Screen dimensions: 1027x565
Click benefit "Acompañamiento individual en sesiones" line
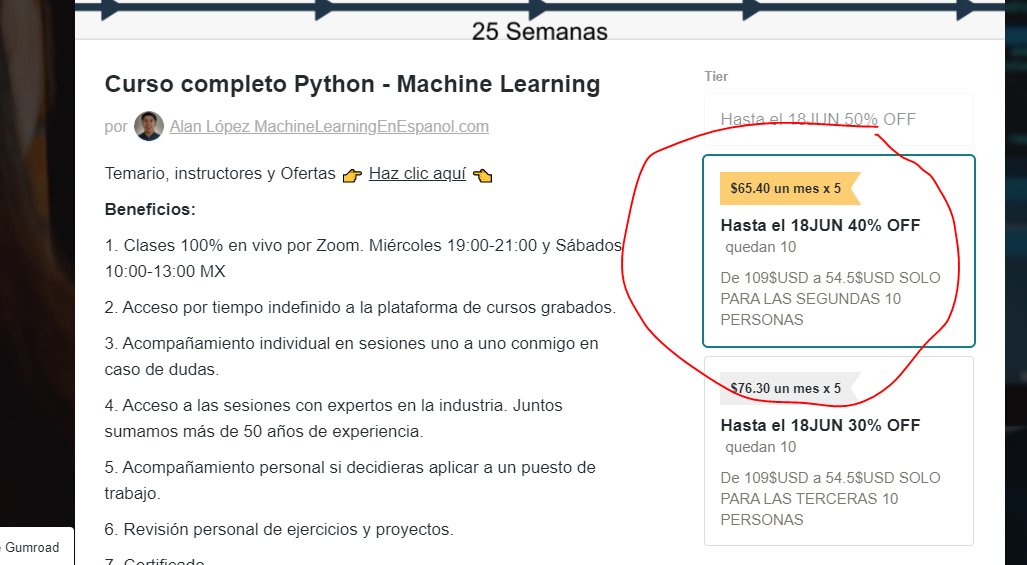tap(352, 356)
